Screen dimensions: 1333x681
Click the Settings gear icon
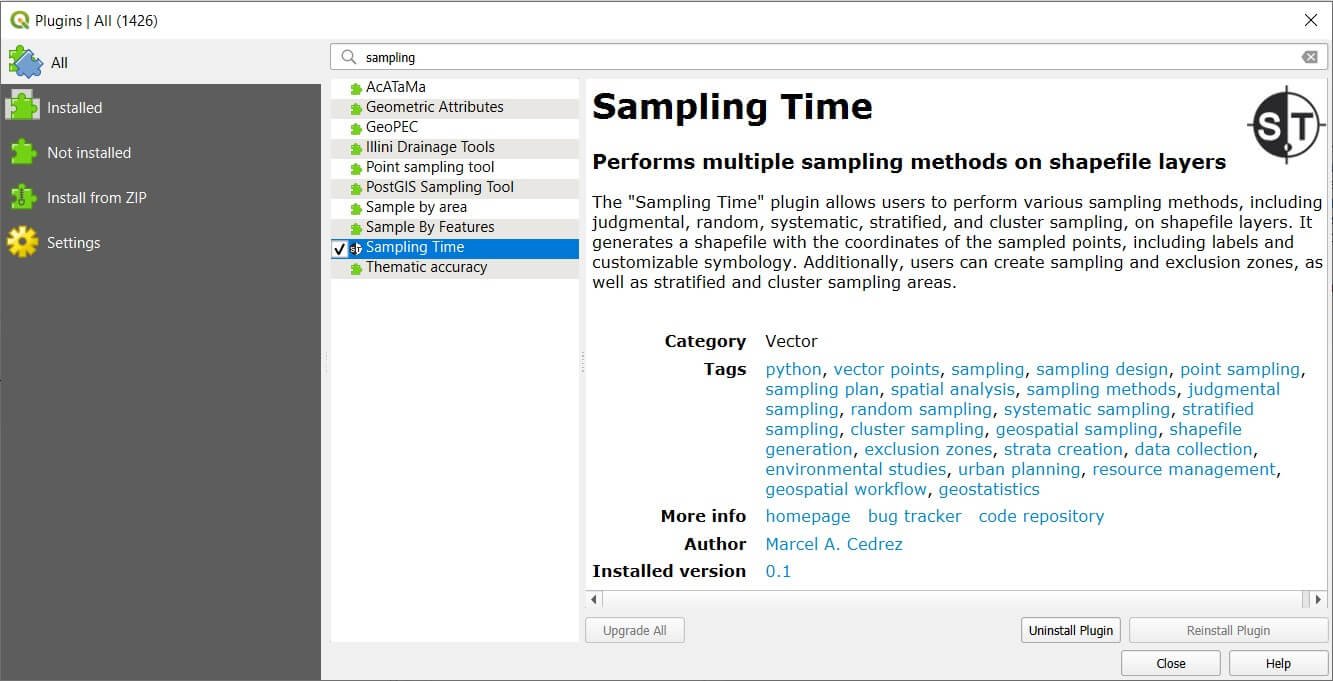[x=23, y=242]
